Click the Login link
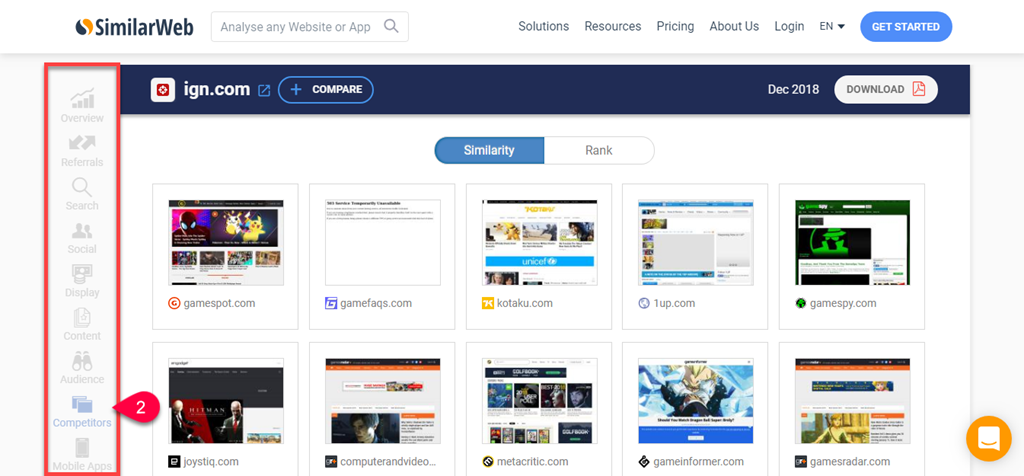This screenshot has width=1024, height=476. click(789, 27)
